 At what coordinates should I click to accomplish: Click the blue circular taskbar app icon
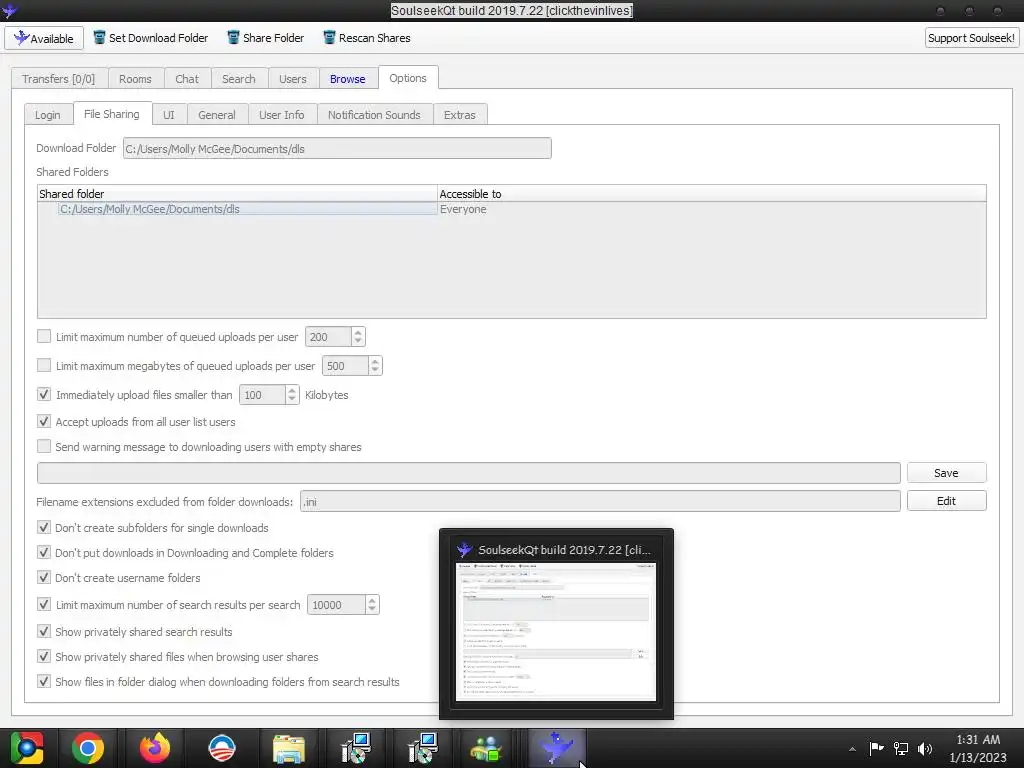coord(222,748)
